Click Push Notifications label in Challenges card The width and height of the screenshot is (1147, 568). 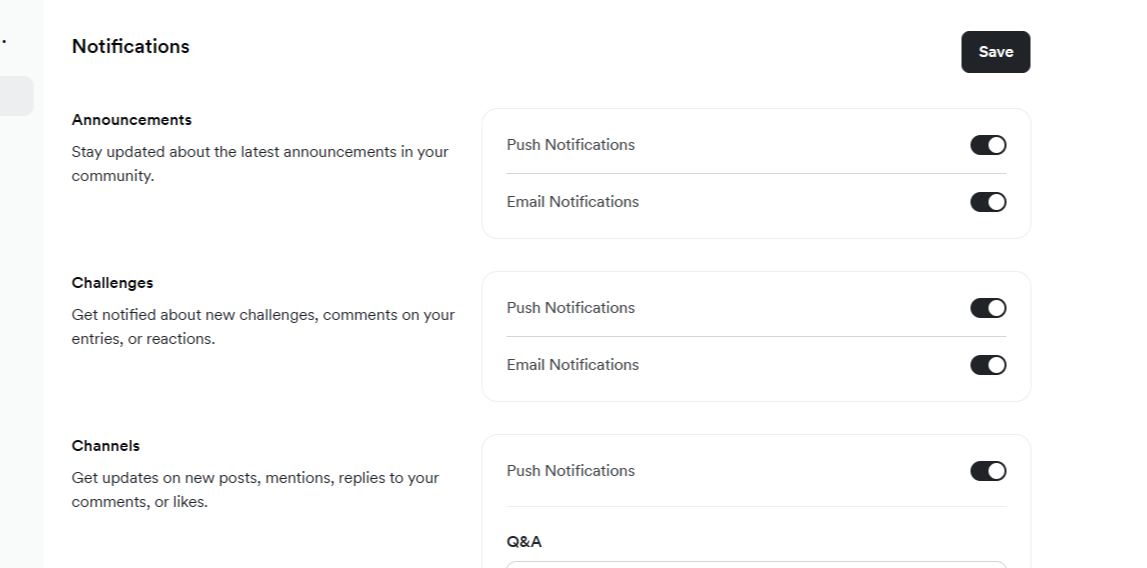pos(571,308)
